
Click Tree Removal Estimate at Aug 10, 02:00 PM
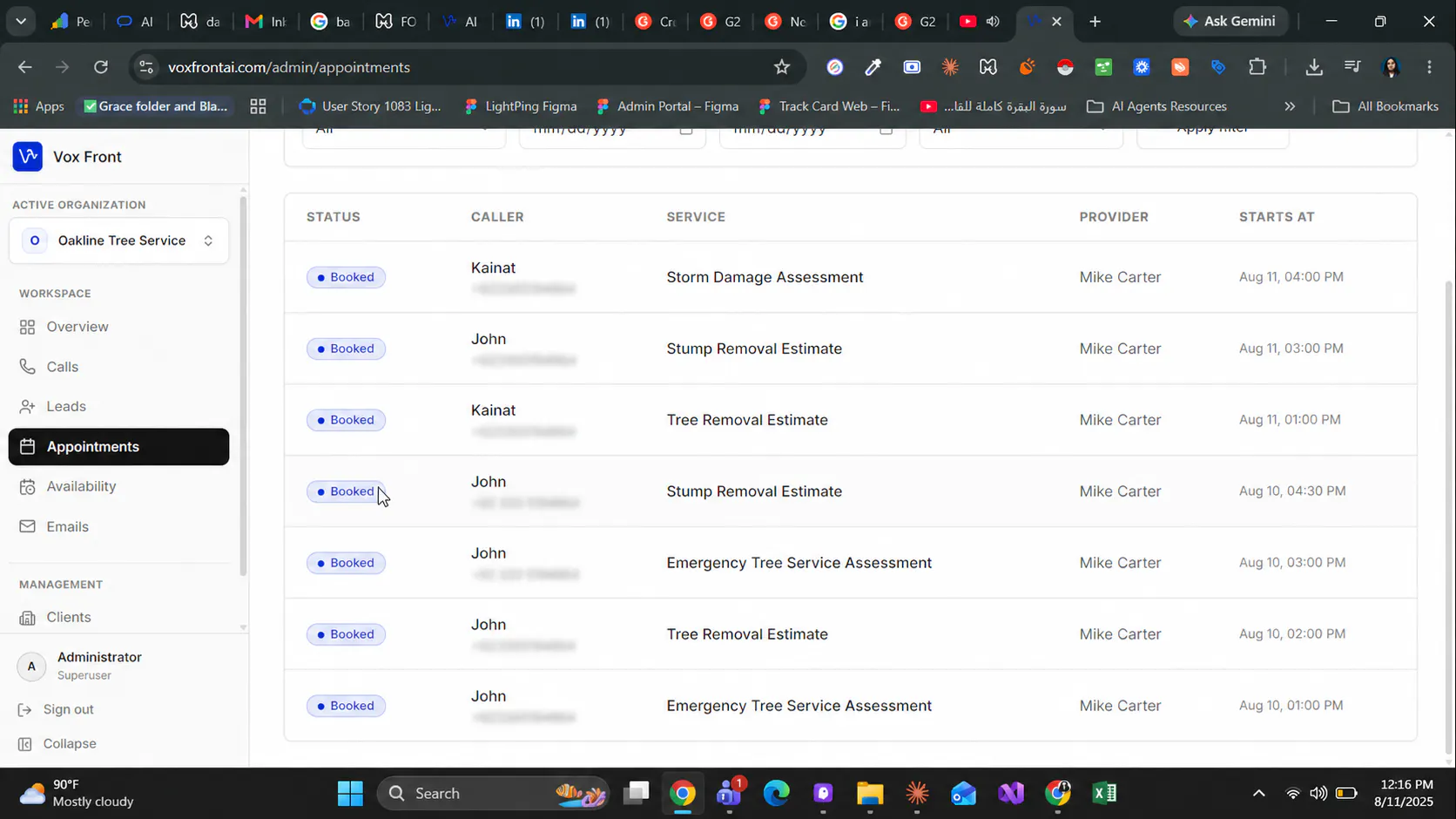pos(747,634)
